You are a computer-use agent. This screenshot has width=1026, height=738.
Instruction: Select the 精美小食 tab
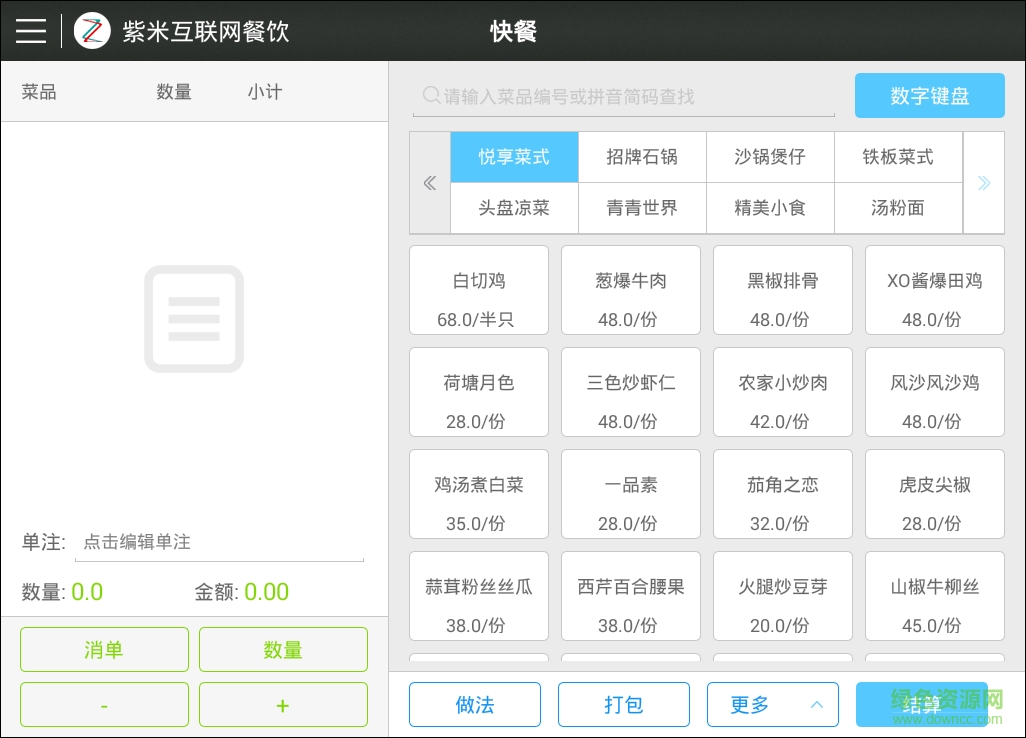tap(770, 208)
